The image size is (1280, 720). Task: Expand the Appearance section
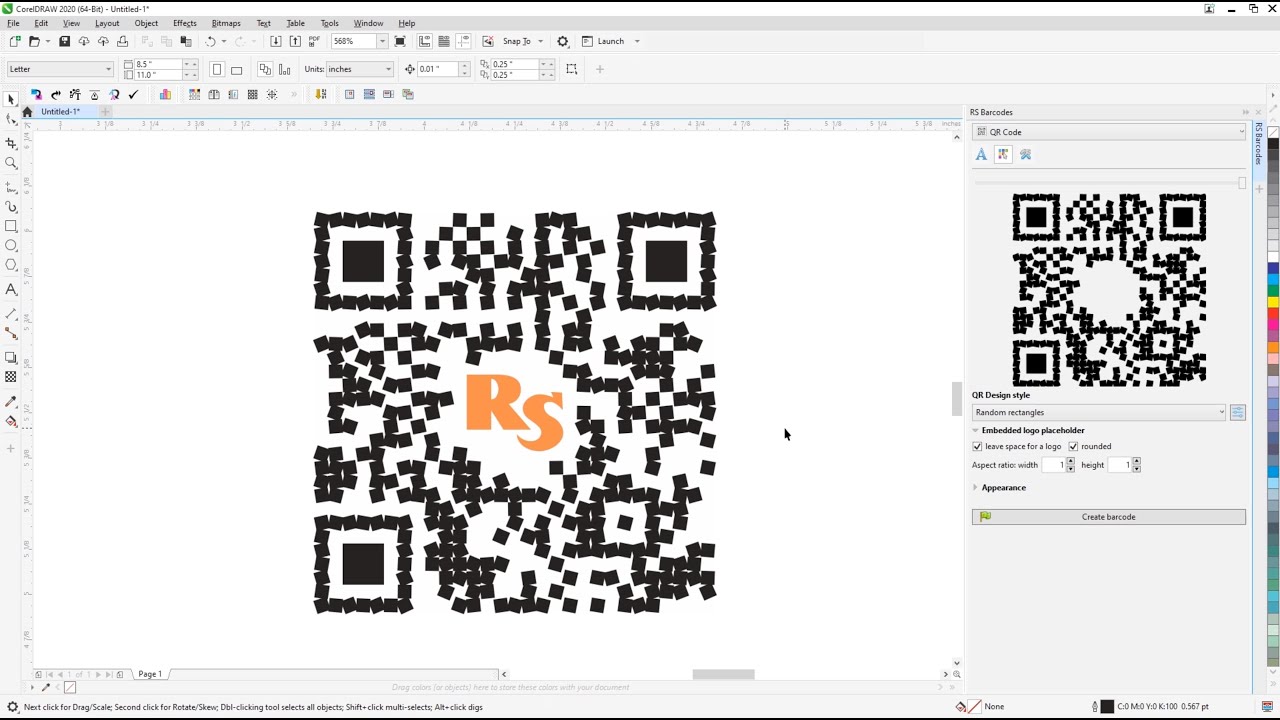(975, 487)
